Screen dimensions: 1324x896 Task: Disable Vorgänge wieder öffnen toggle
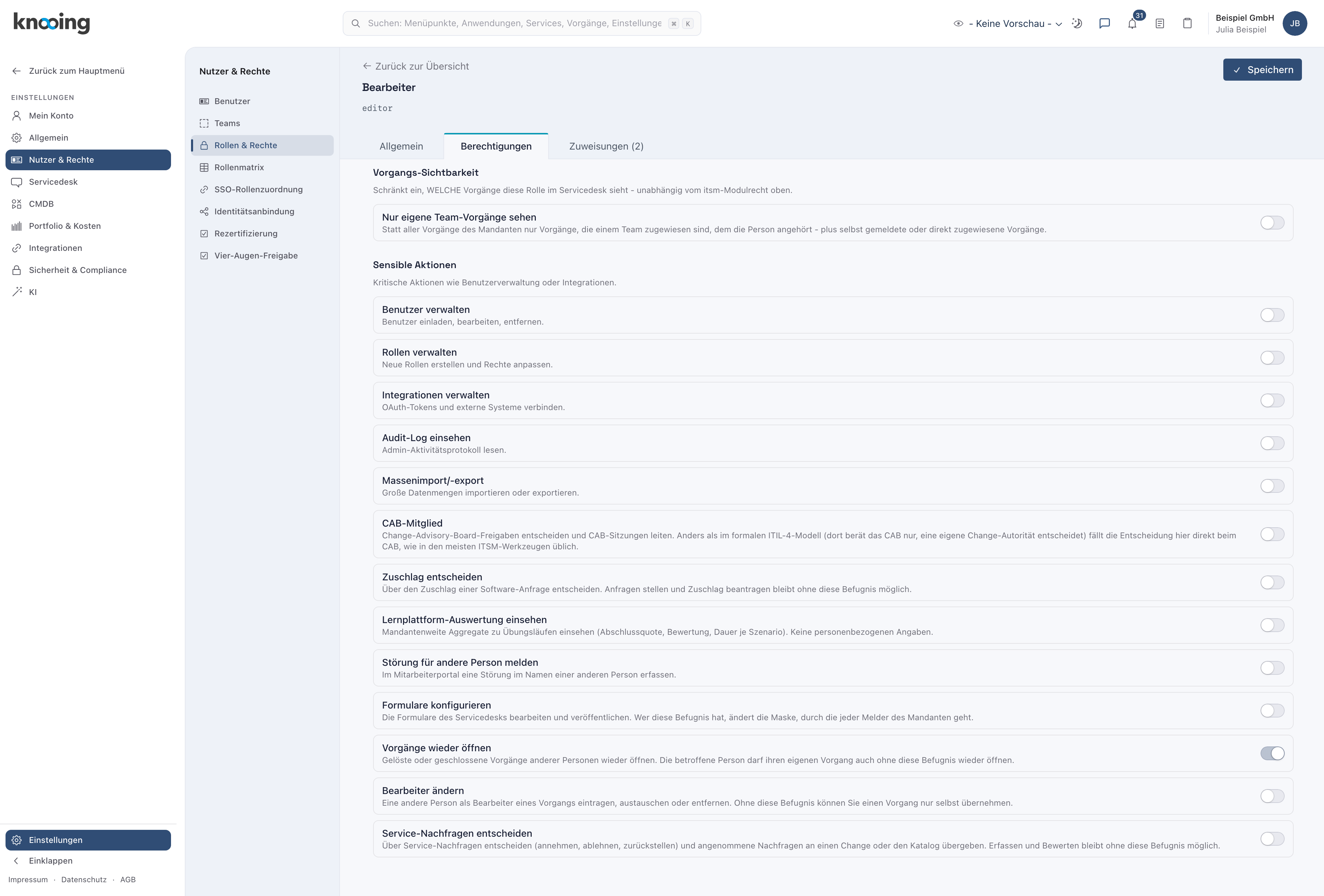1272,753
